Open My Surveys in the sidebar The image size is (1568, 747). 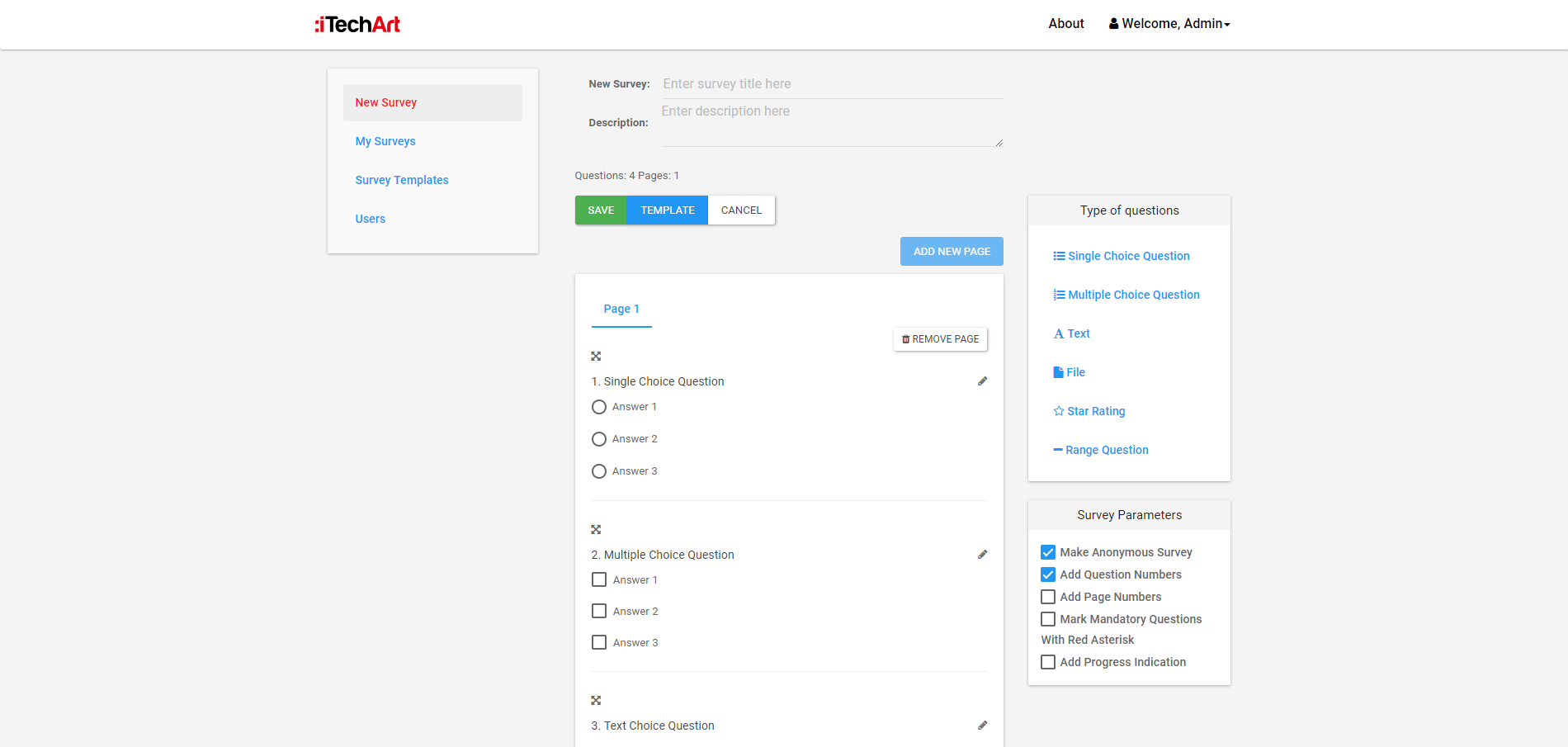[385, 141]
